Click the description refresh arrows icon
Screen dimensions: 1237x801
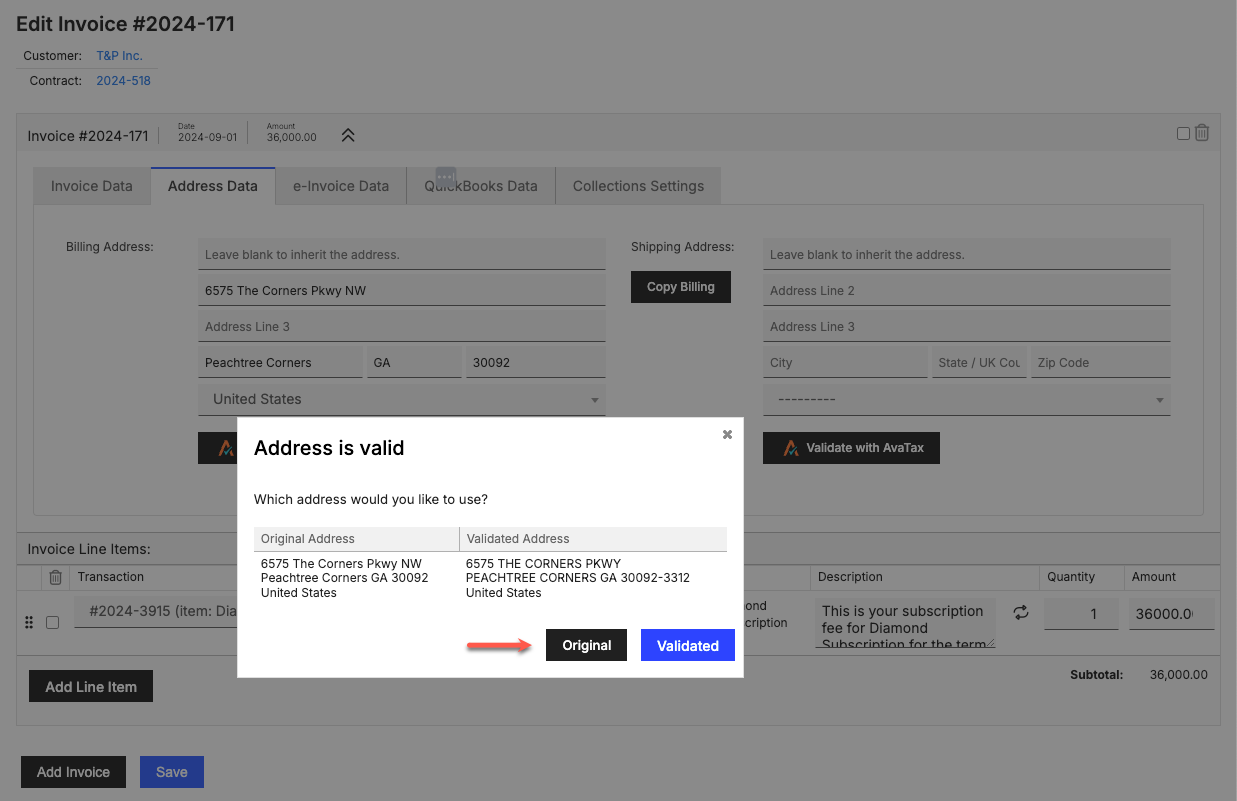[1021, 612]
